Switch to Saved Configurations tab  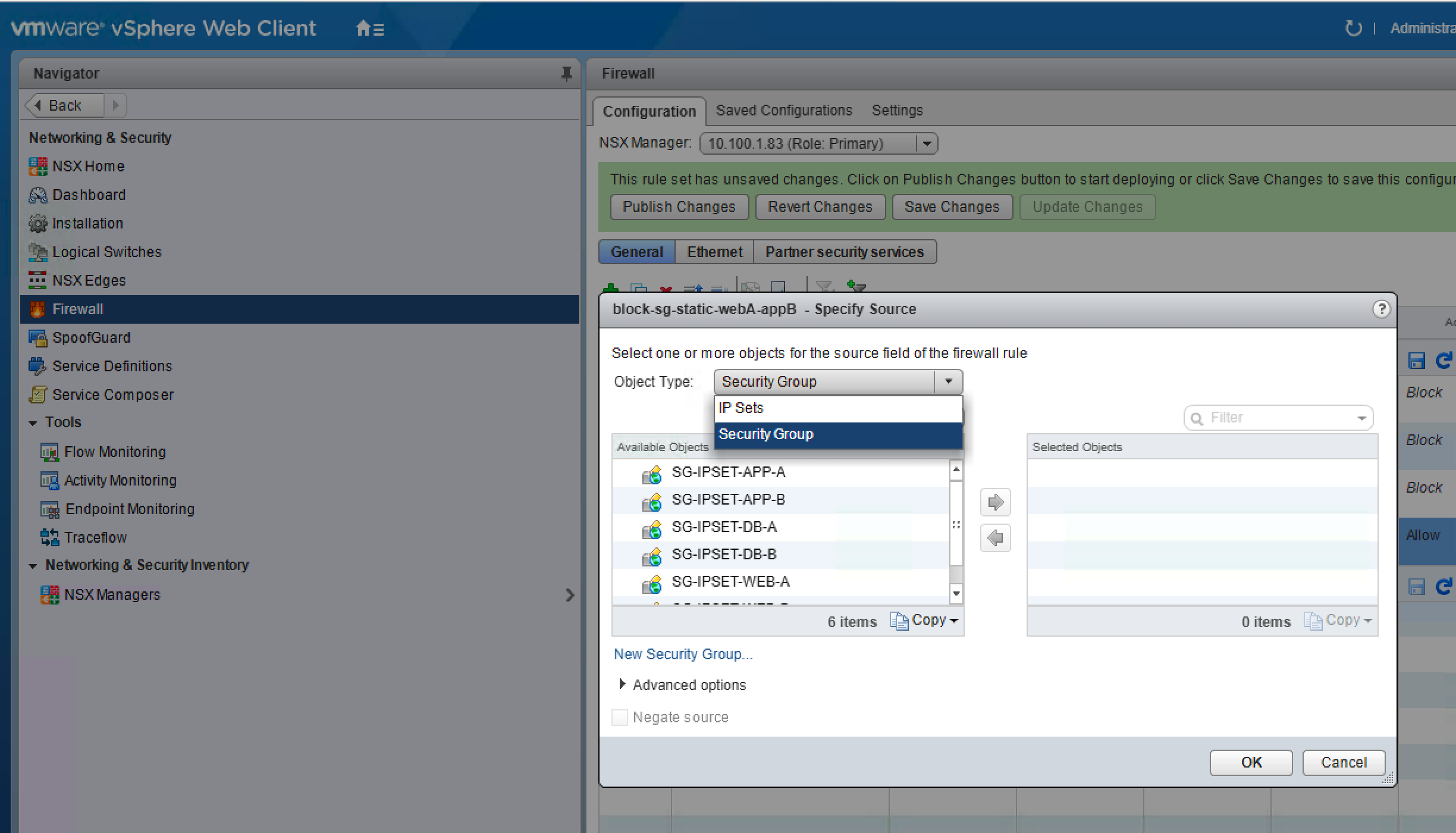pyautogui.click(x=783, y=111)
